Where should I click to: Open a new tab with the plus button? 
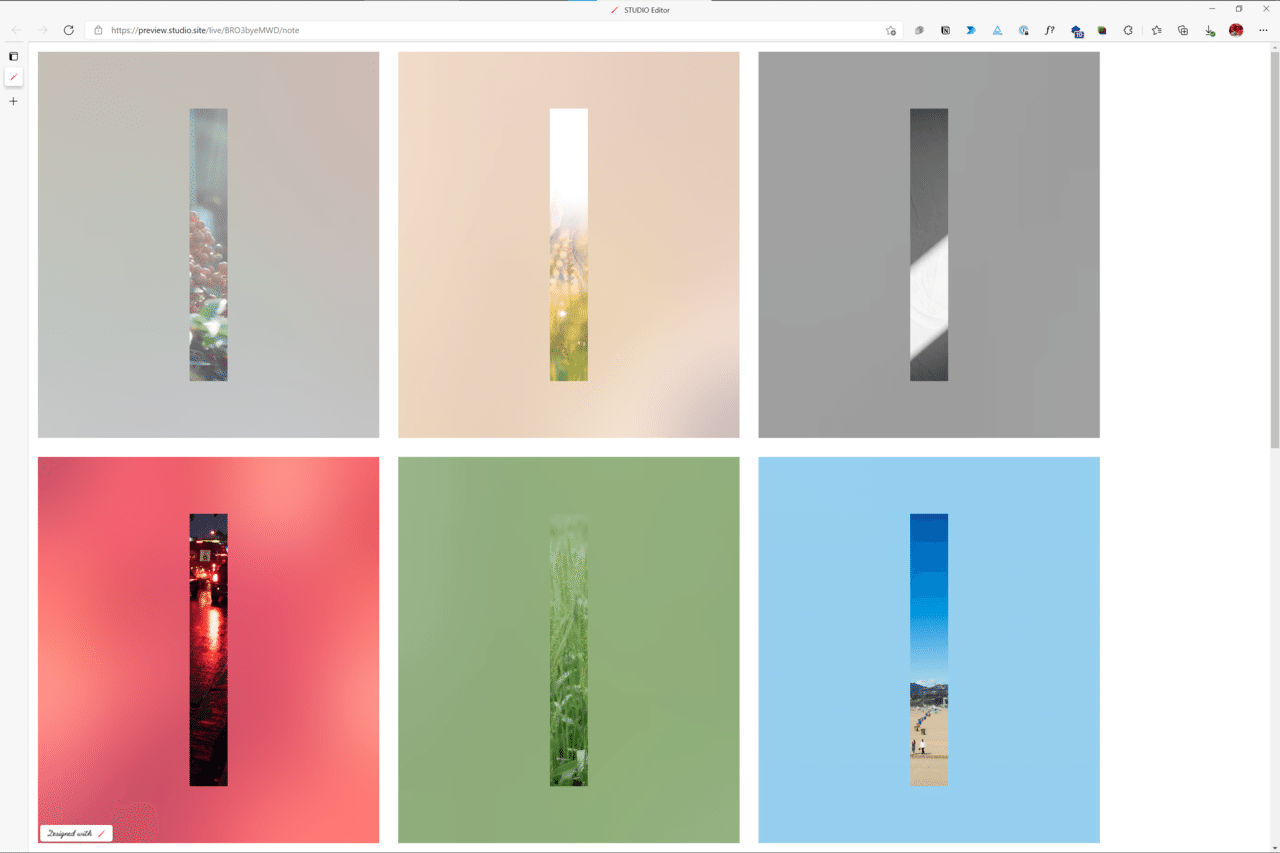click(x=13, y=101)
